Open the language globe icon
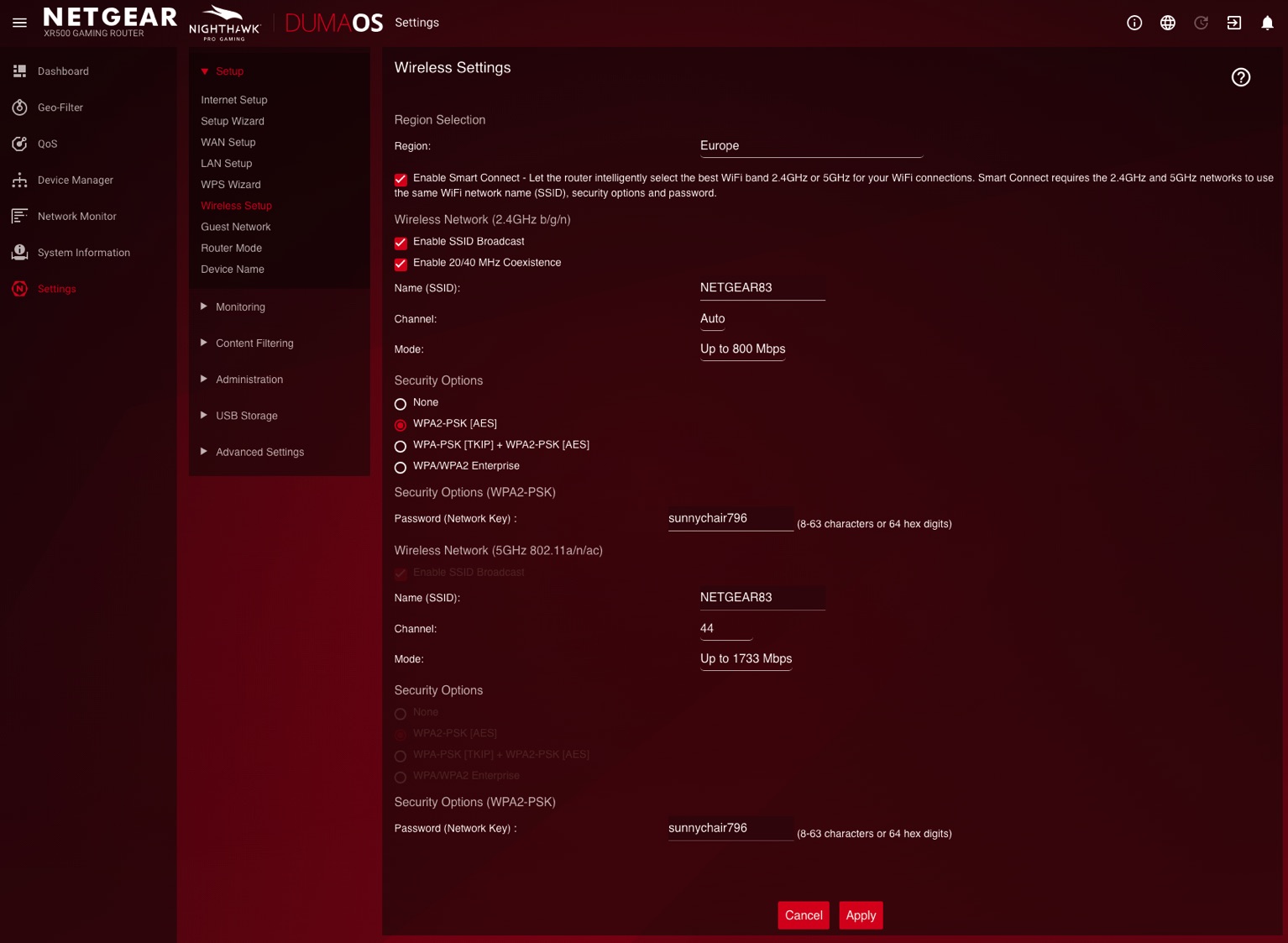The height and width of the screenshot is (943, 1288). (1168, 23)
